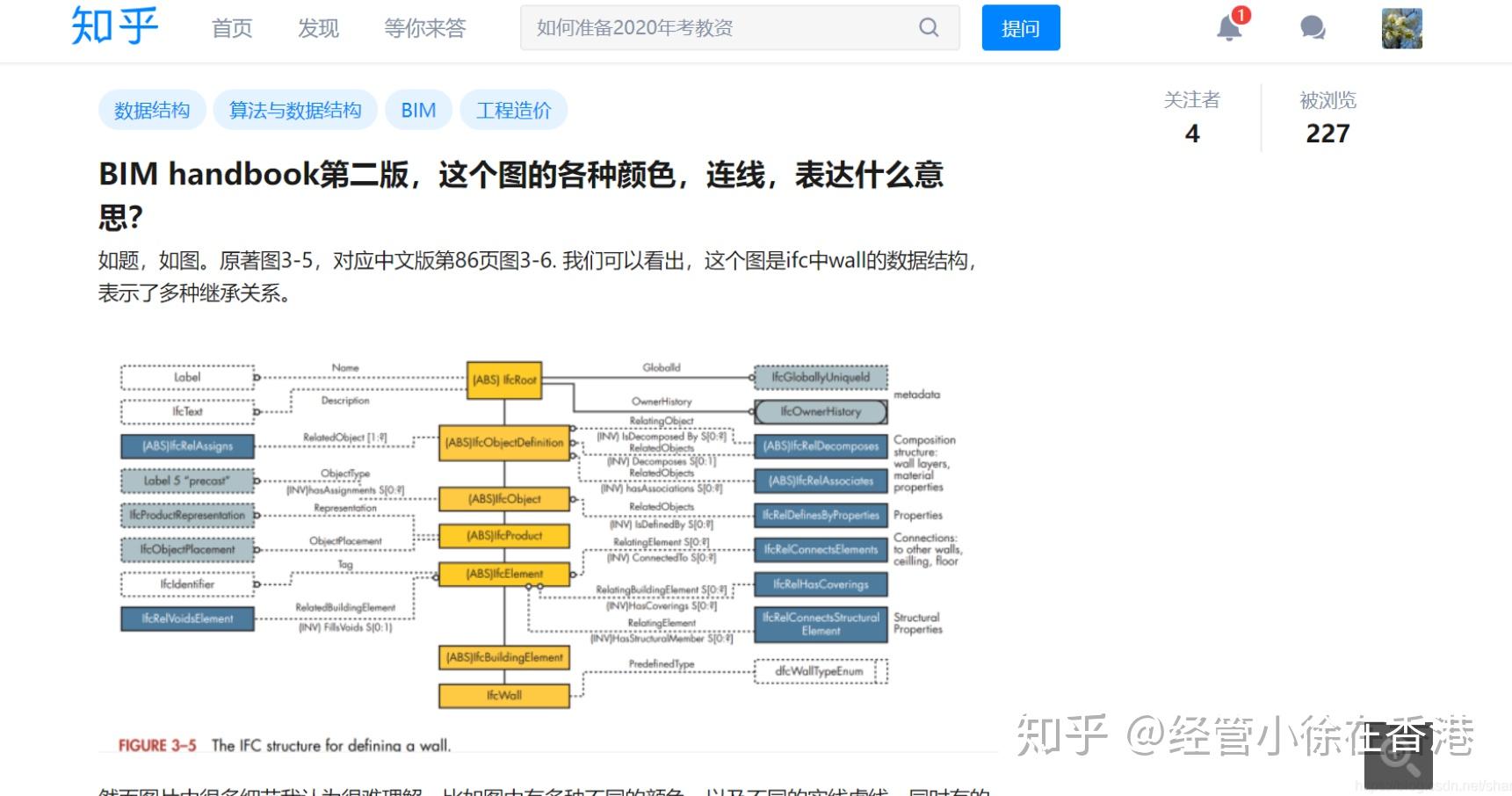Open private messages
The width and height of the screenshot is (1512, 796).
click(1311, 28)
